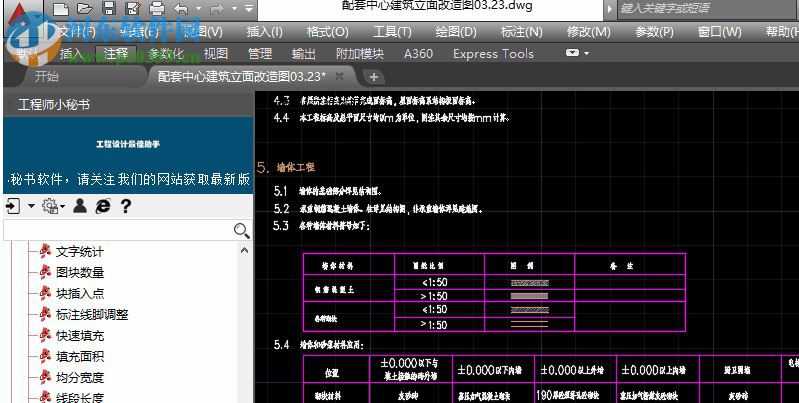Save the drawing using the floppy disk icon
Image resolution: width=799 pixels, height=403 pixels.
[109, 8]
